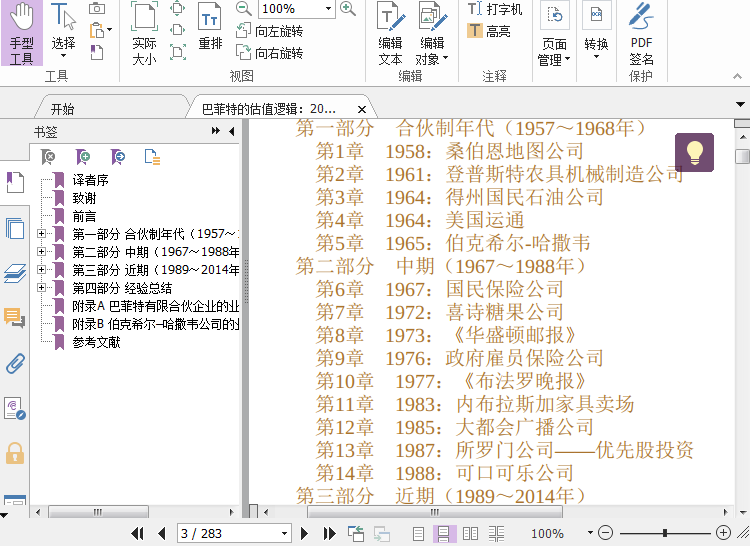Viewport: 750px width, 546px height.
Task: Click PDF Sign (PDF签名) icon
Action: [x=641, y=33]
